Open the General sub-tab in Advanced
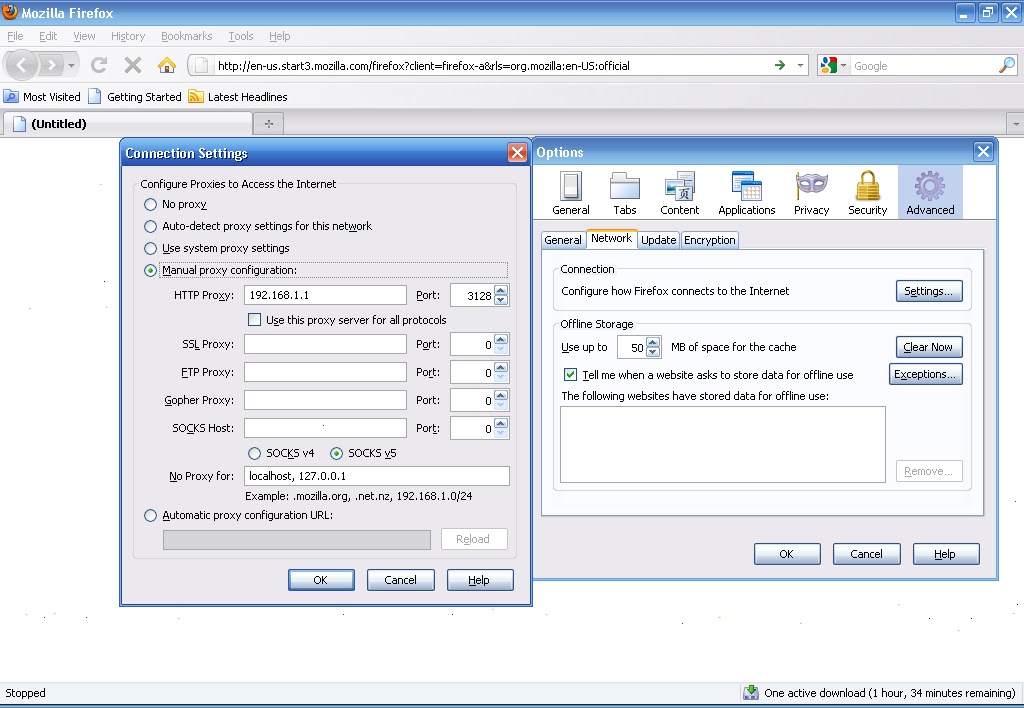The height and width of the screenshot is (708, 1024). [x=563, y=240]
